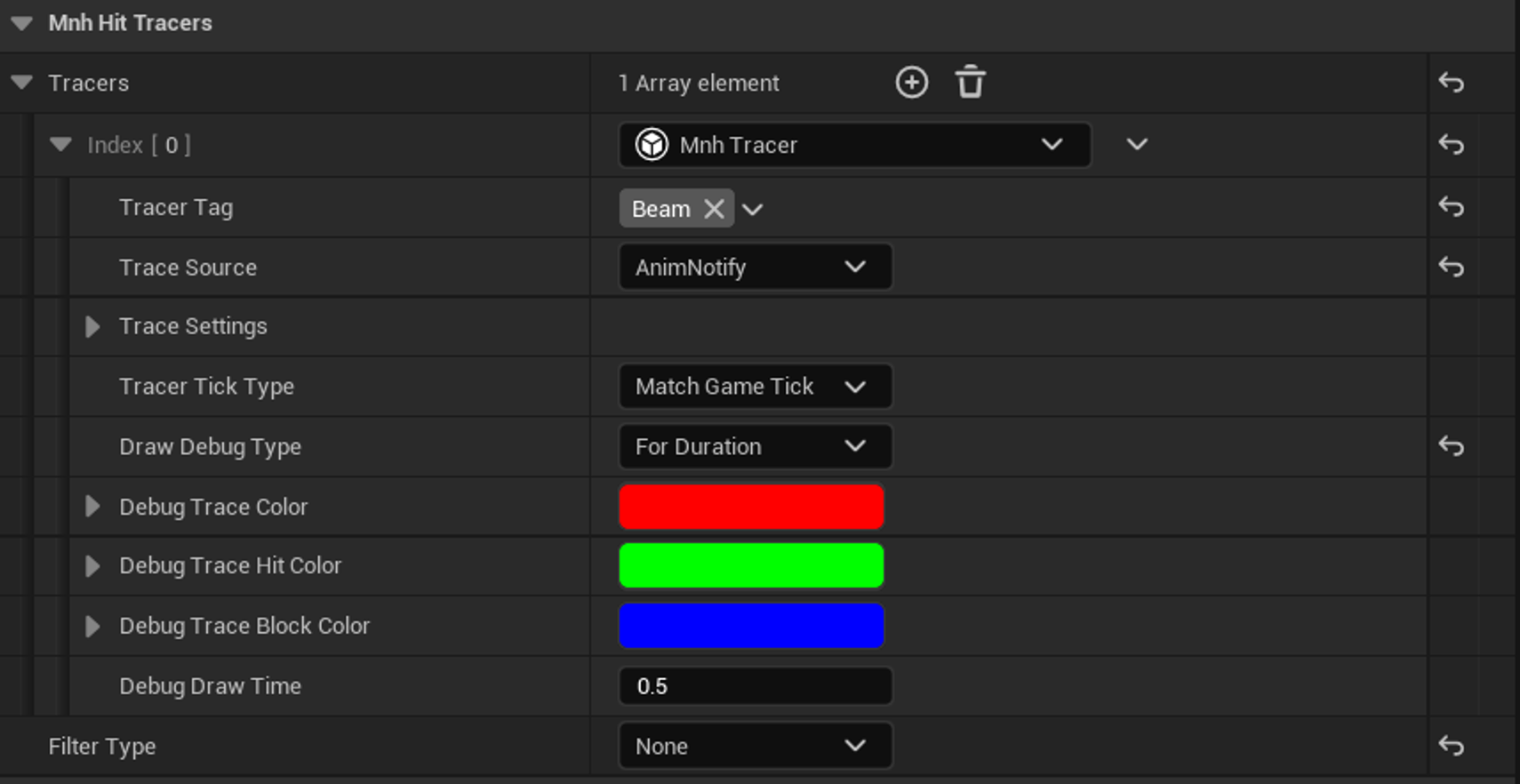
Task: Reset Index 0 value to default
Action: coord(1451,144)
